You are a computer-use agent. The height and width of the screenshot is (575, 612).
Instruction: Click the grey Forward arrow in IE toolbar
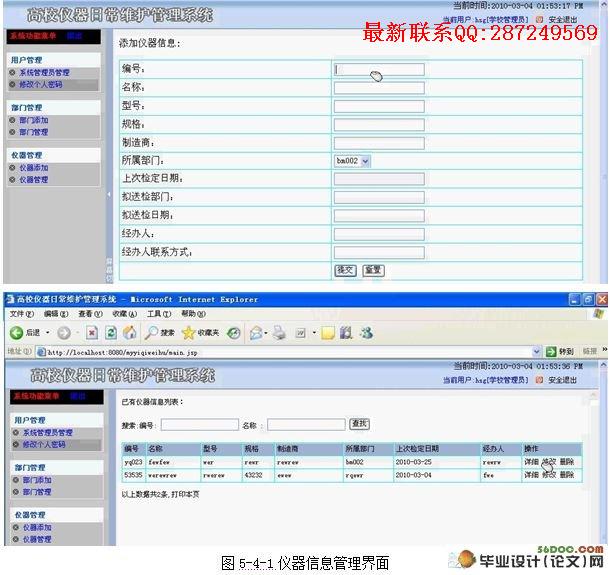pos(64,333)
